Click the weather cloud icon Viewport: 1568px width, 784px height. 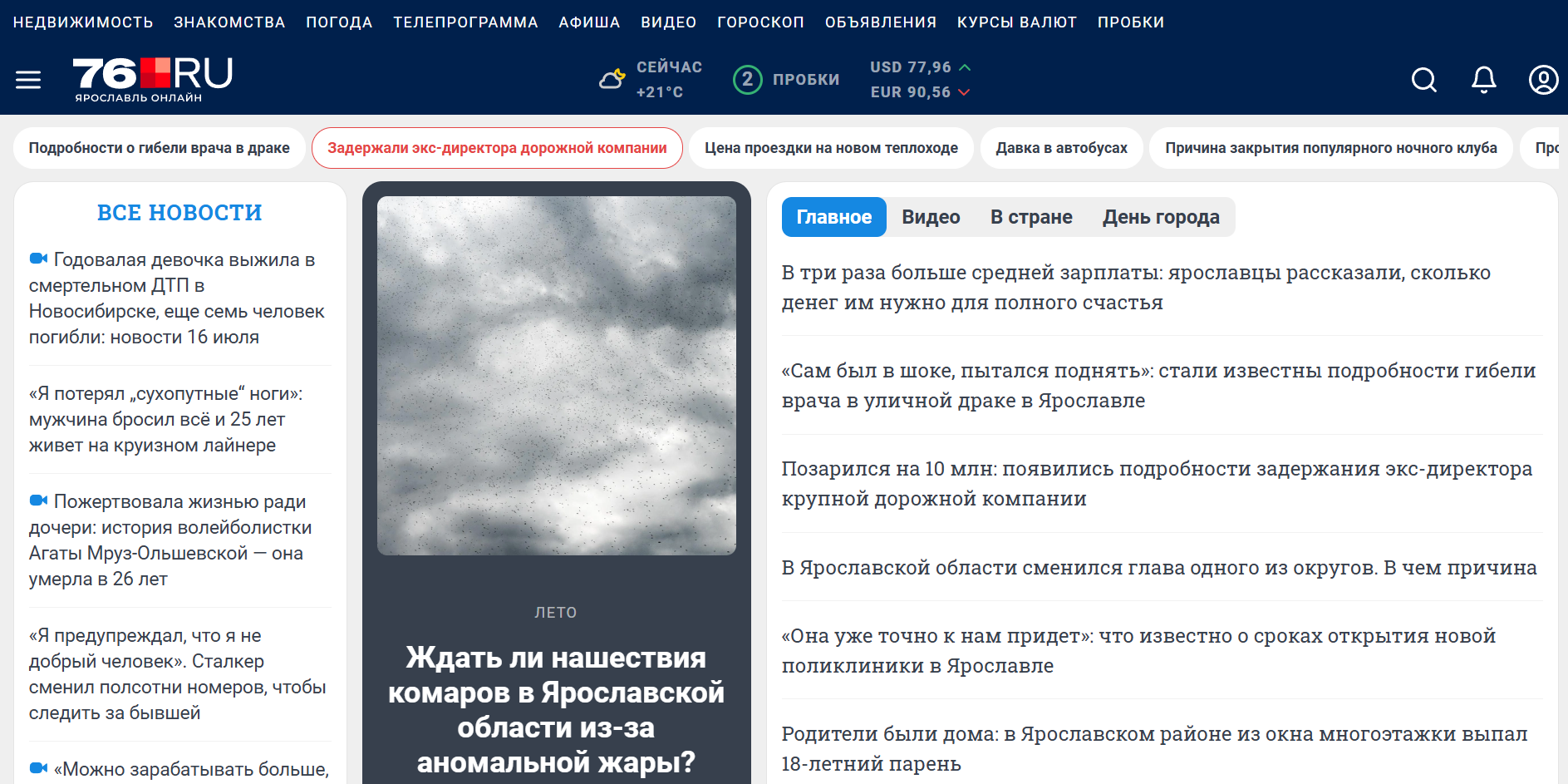612,80
